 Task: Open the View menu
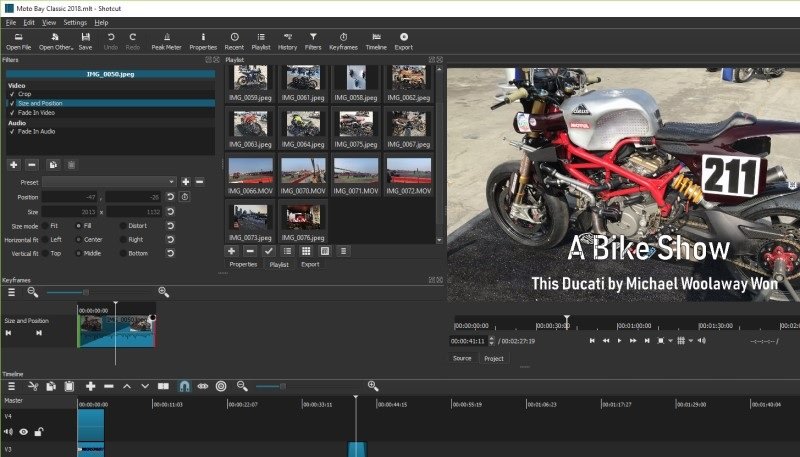click(x=49, y=22)
